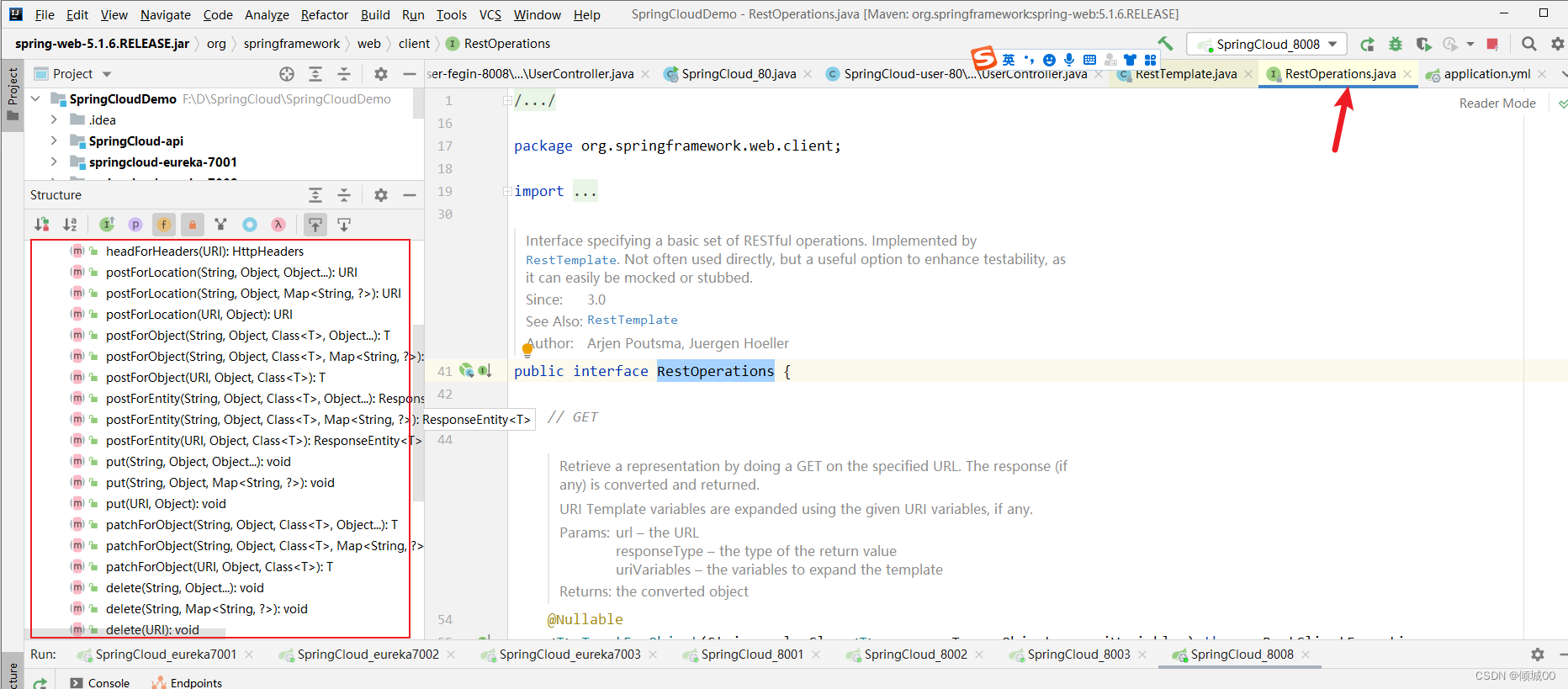The height and width of the screenshot is (689, 1568).
Task: Switch to SpringCloud_8002 run tab
Action: (915, 655)
